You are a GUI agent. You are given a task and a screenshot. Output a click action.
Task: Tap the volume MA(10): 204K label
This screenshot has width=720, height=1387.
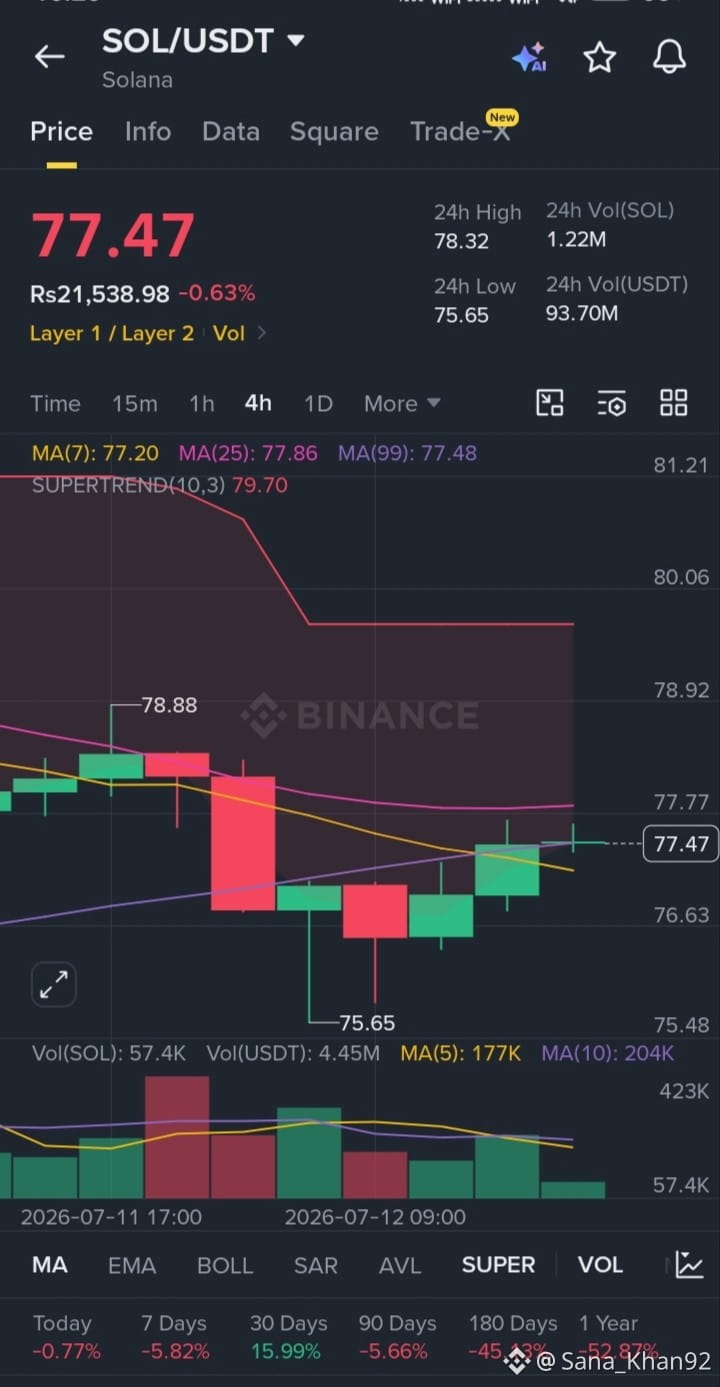pos(608,1053)
